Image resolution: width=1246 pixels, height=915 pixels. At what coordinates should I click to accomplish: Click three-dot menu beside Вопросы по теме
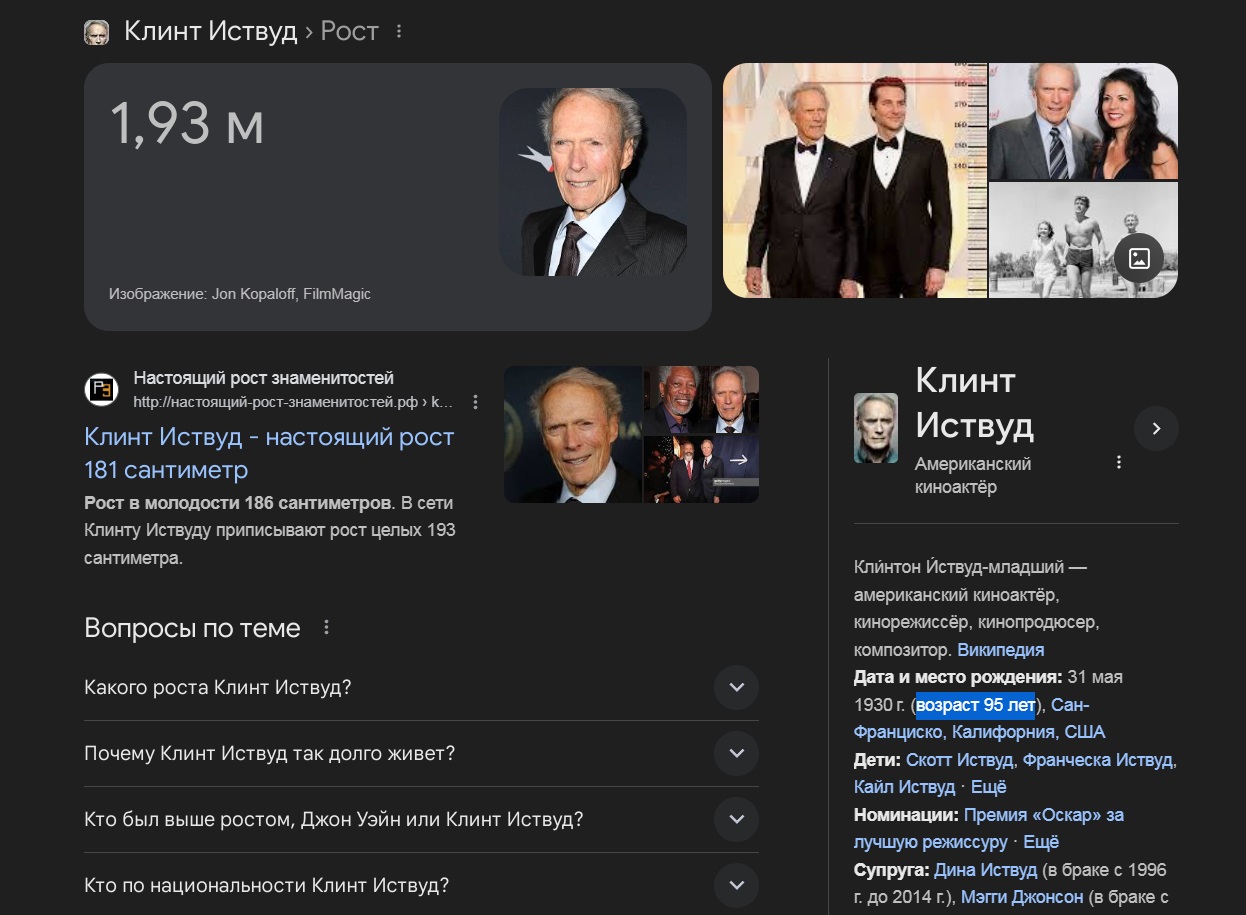(326, 628)
